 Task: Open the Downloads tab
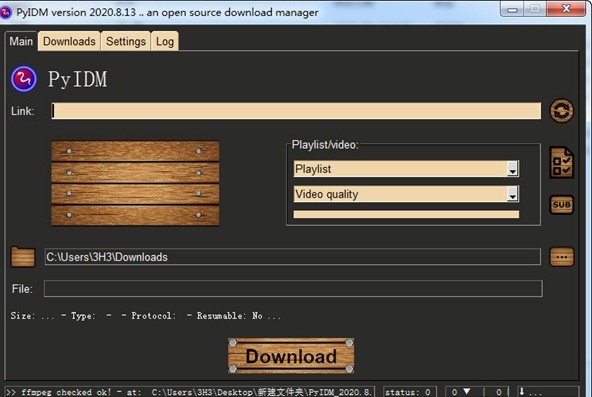pyautogui.click(x=69, y=41)
